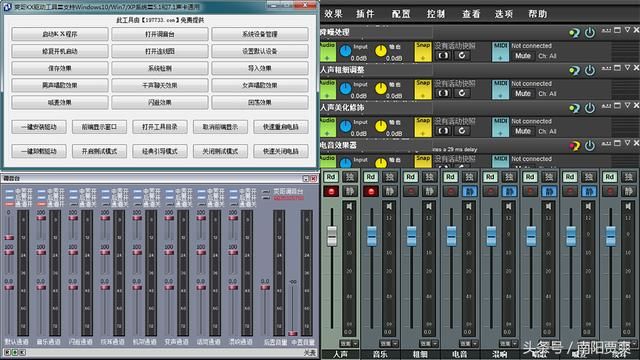
Task: Click 系统设备管理 button
Action: click(260, 34)
